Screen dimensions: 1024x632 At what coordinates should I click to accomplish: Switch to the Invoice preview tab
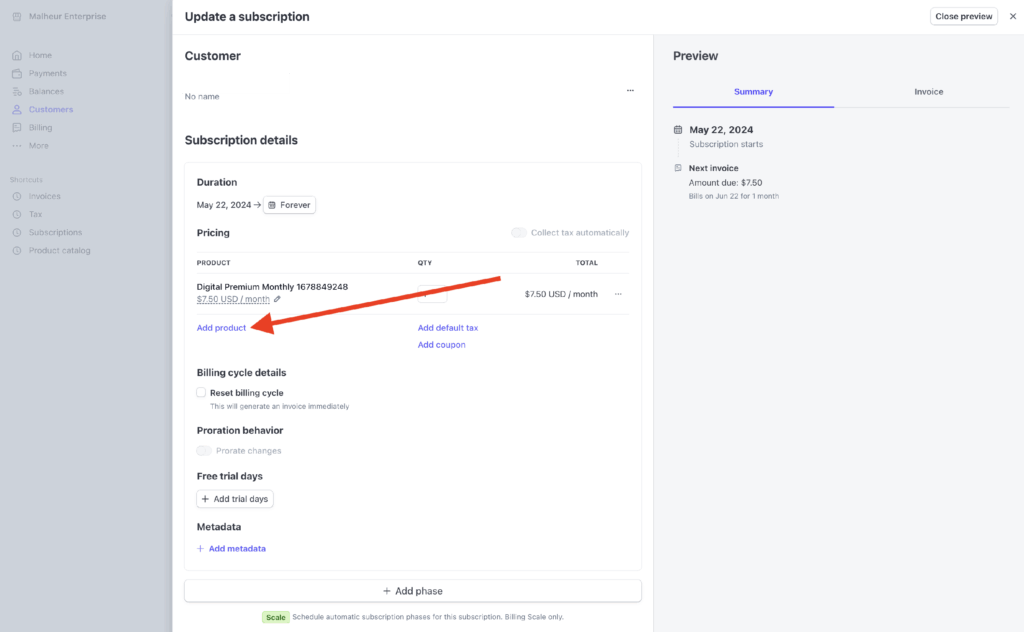pos(928,92)
